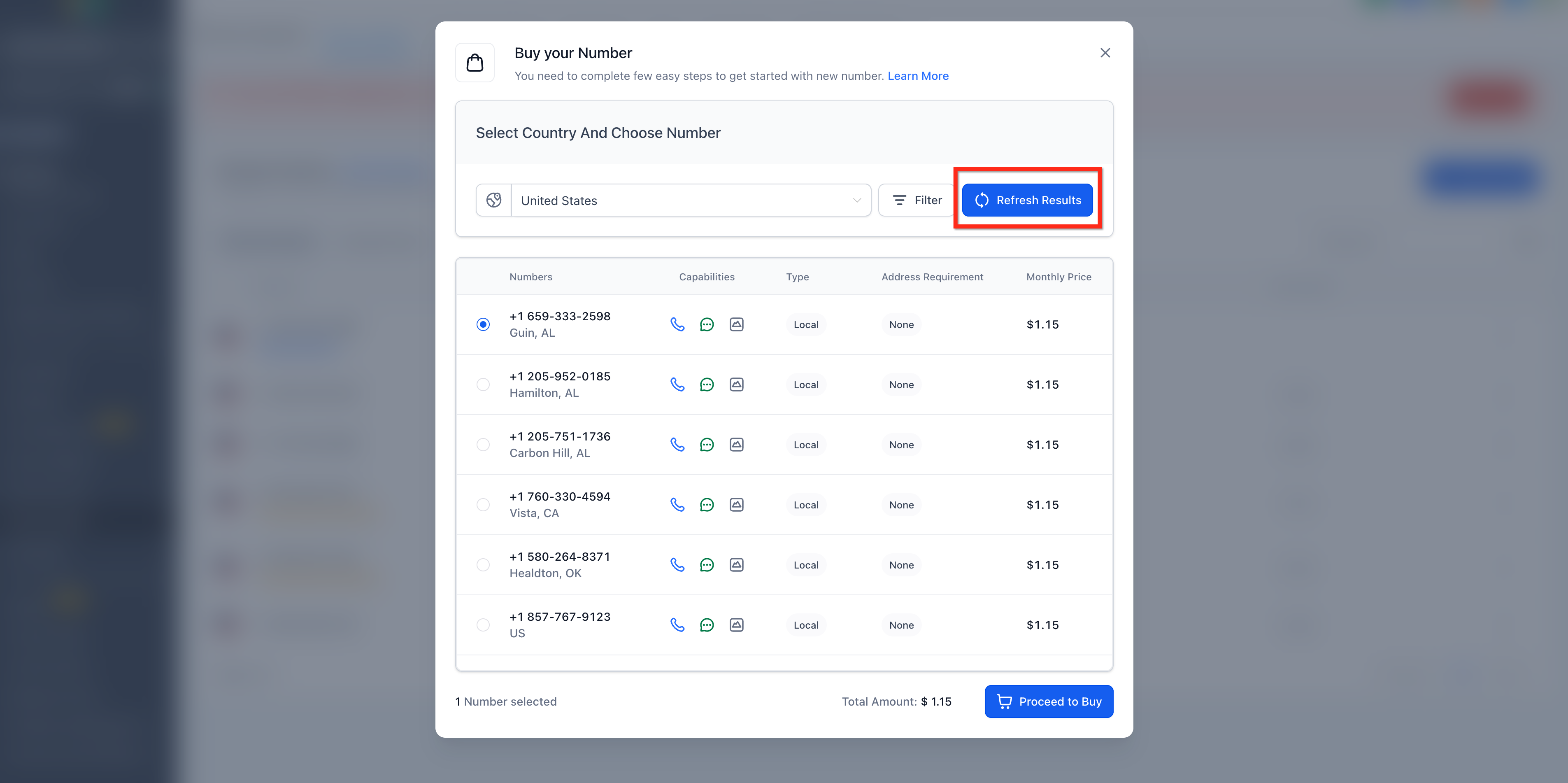The image size is (1568, 783).
Task: Click the Numbers column header
Action: pyautogui.click(x=531, y=277)
